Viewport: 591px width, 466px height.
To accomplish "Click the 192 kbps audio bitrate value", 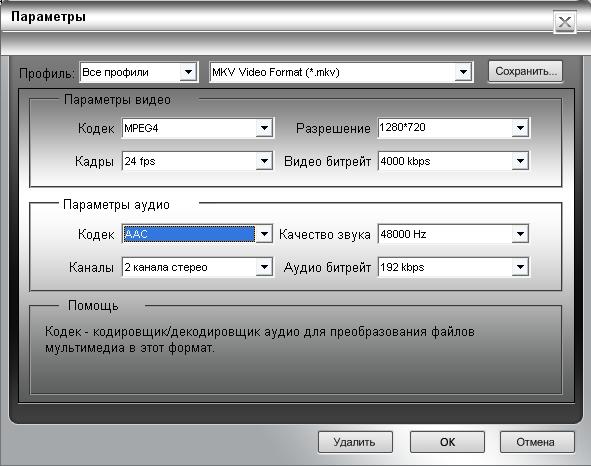I will 402,267.
